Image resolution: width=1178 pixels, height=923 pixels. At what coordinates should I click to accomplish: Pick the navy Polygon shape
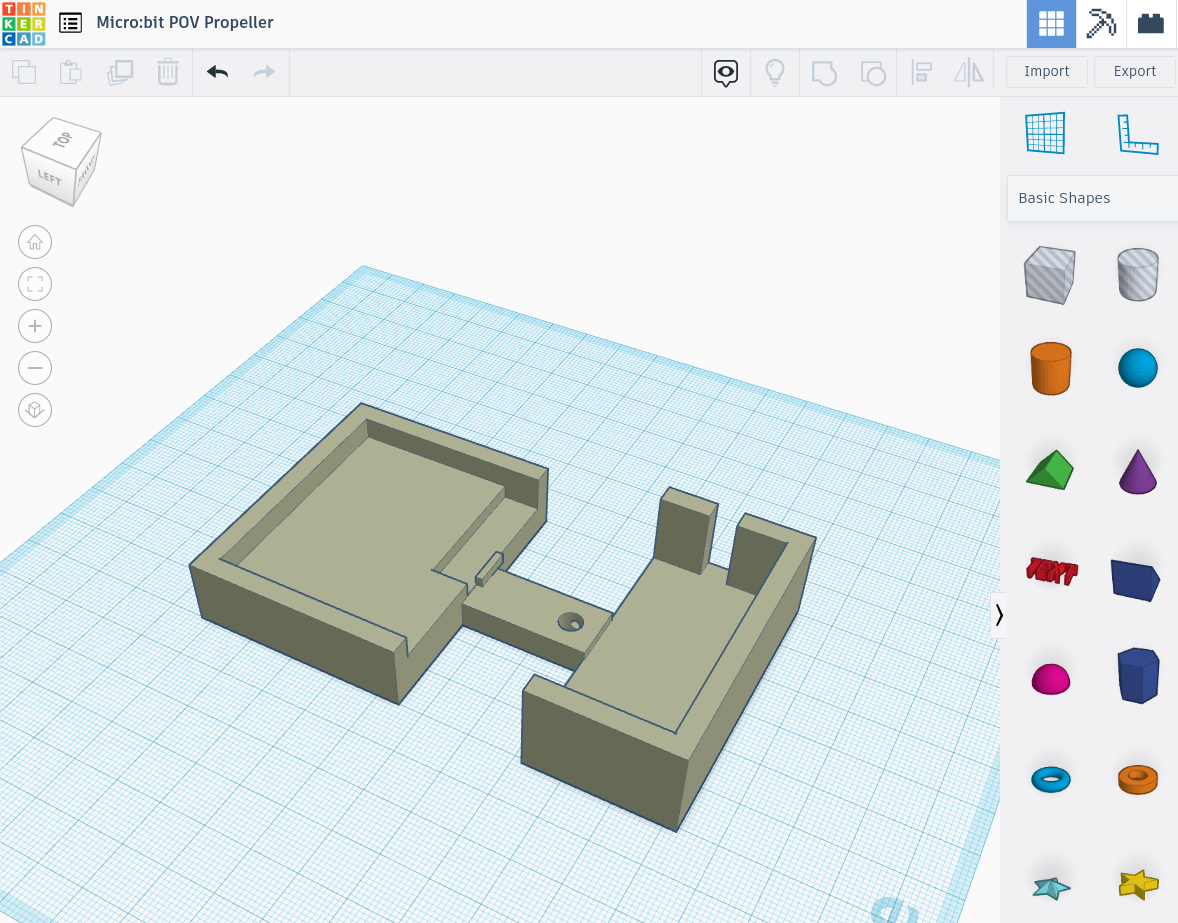(x=1138, y=675)
